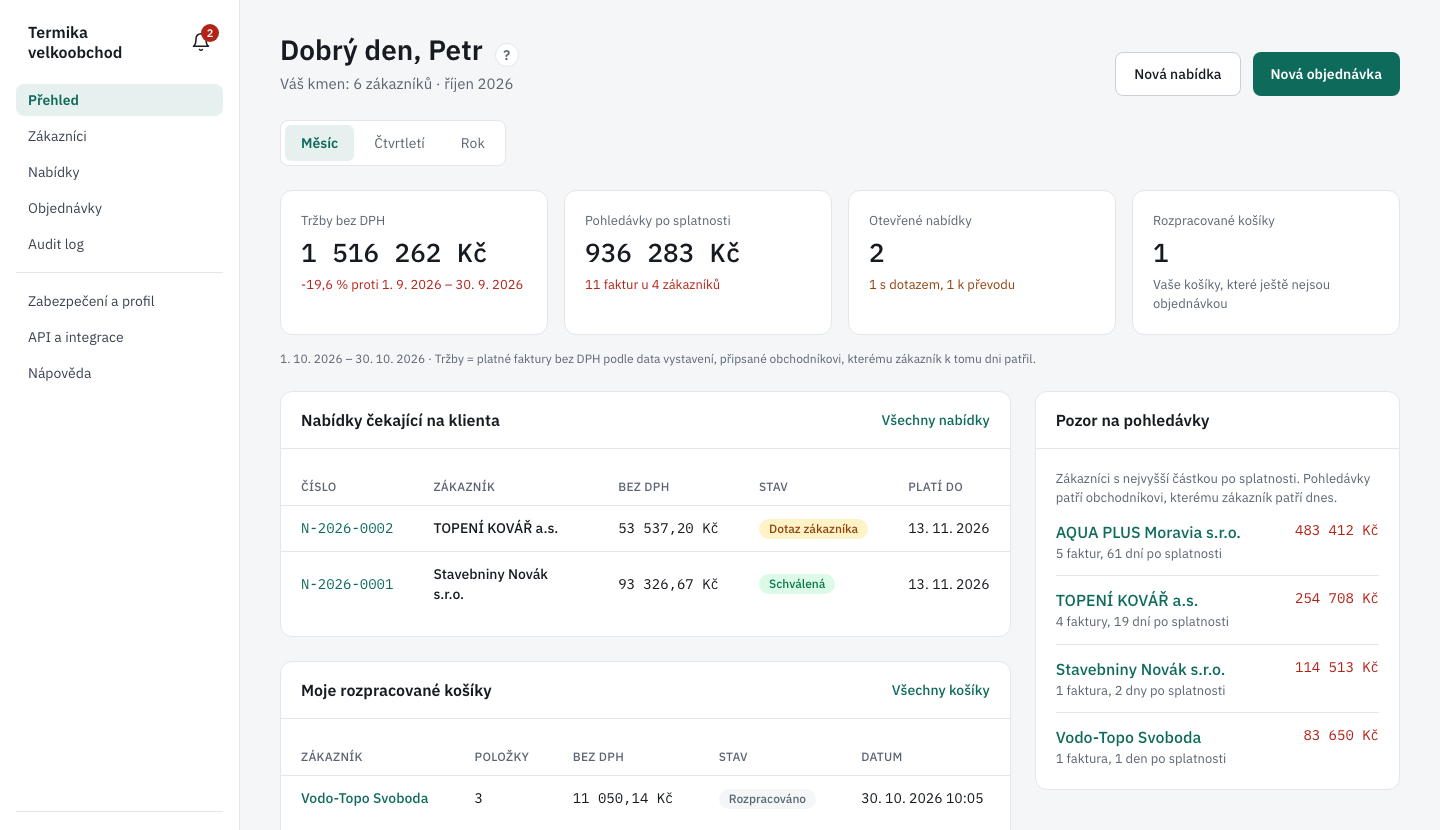Open offer N-2026-0002

[347, 528]
